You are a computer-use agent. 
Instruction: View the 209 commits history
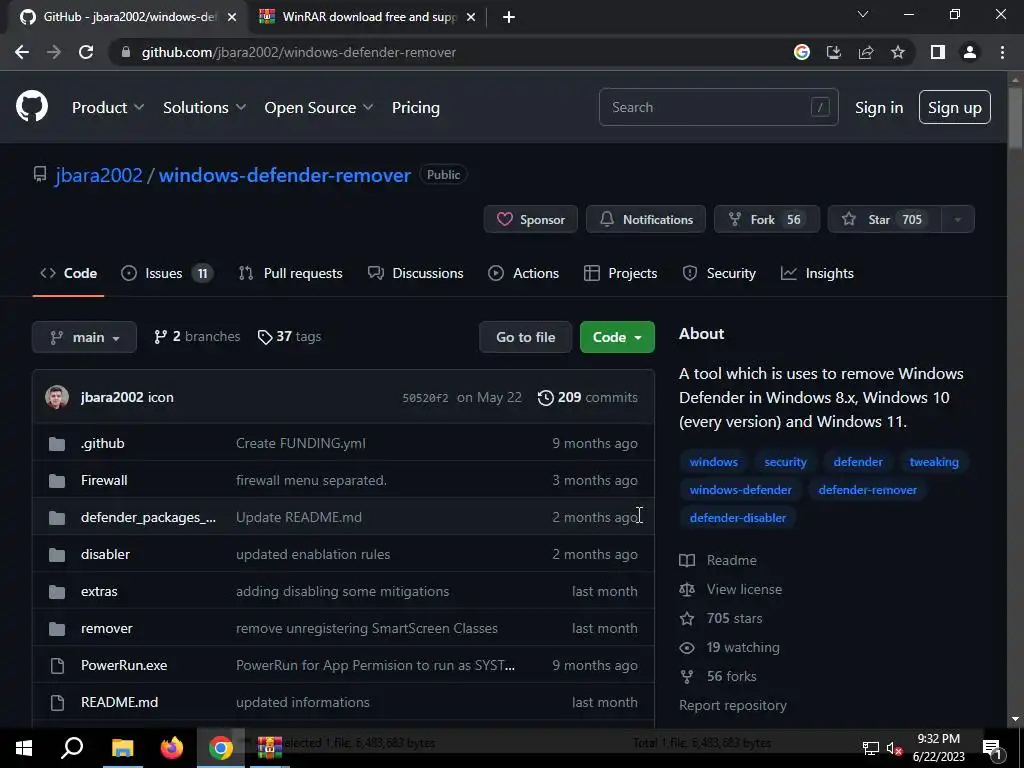[x=588, y=397]
